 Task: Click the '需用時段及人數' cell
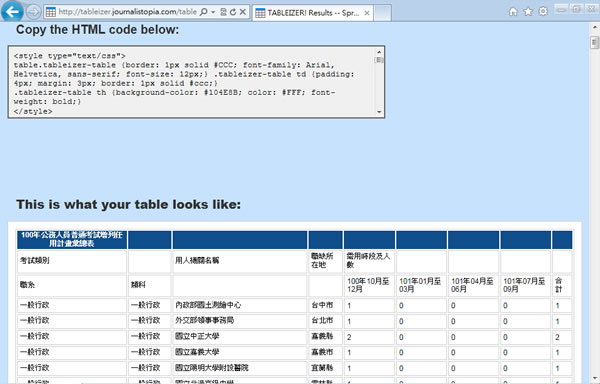(x=369, y=261)
